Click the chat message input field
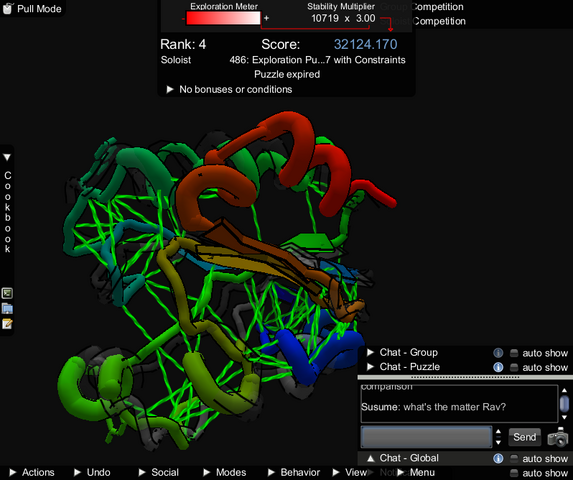This screenshot has width=573, height=480. [x=426, y=437]
